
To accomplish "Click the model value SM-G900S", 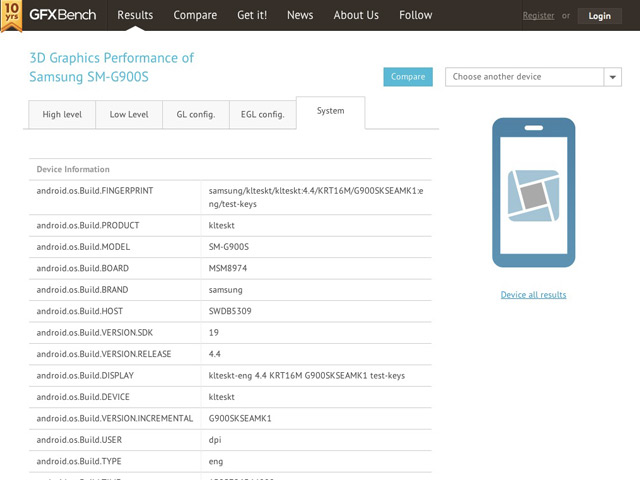I will point(229,247).
